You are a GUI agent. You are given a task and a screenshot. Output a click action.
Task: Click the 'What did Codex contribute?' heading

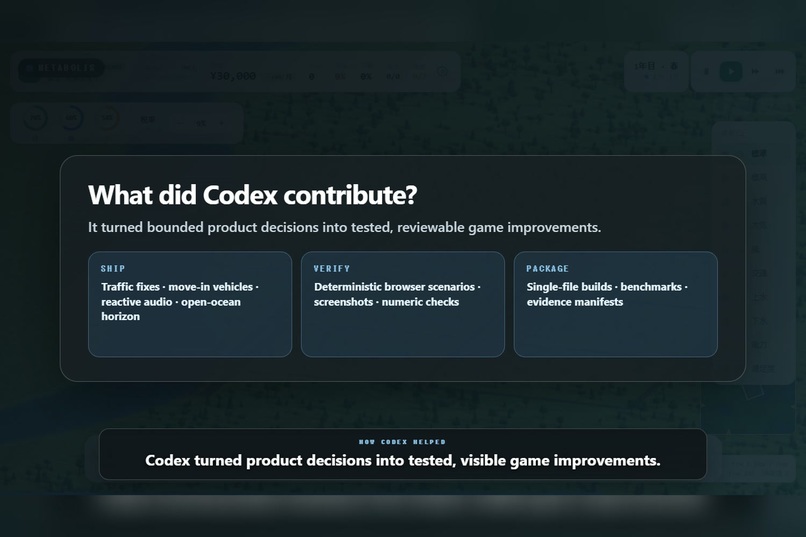pos(252,195)
